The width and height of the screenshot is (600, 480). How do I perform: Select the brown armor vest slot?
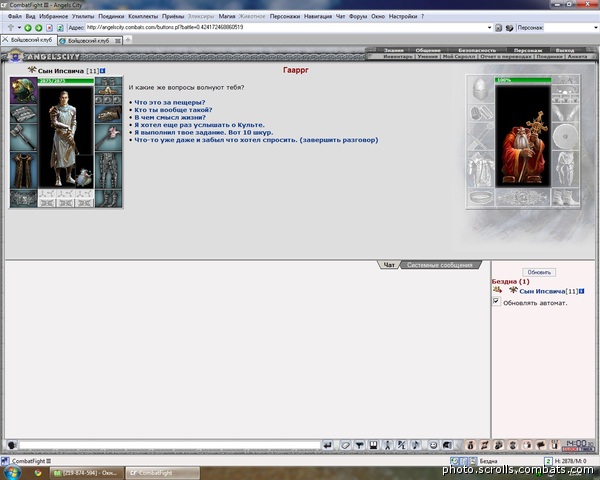24,170
